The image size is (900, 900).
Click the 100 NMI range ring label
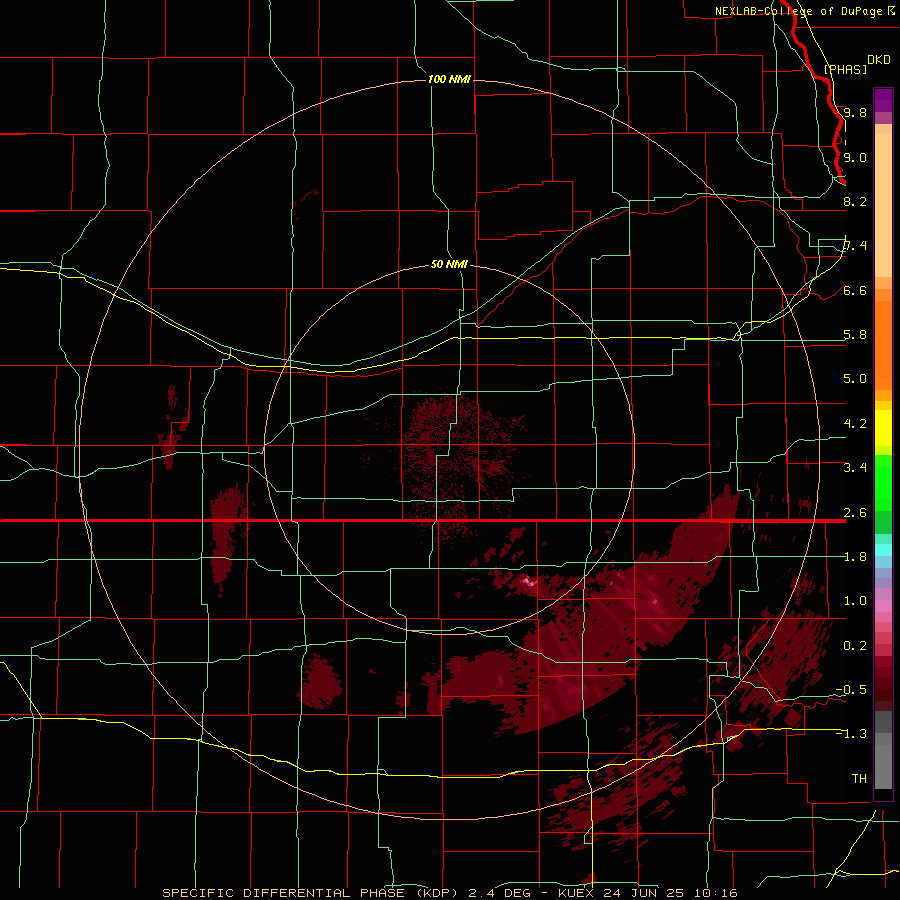pyautogui.click(x=449, y=79)
